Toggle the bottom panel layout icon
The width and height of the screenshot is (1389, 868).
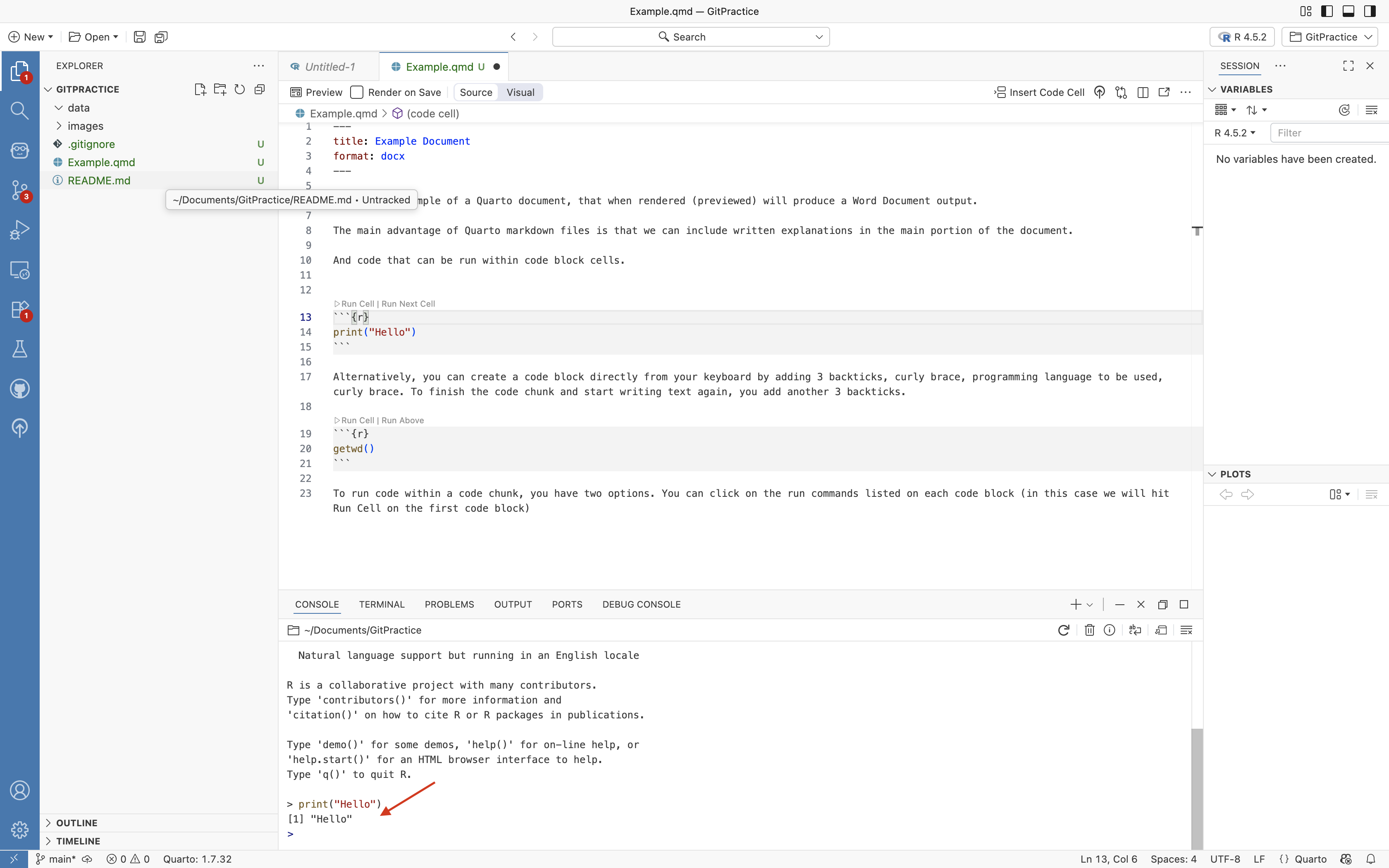coord(1348,11)
